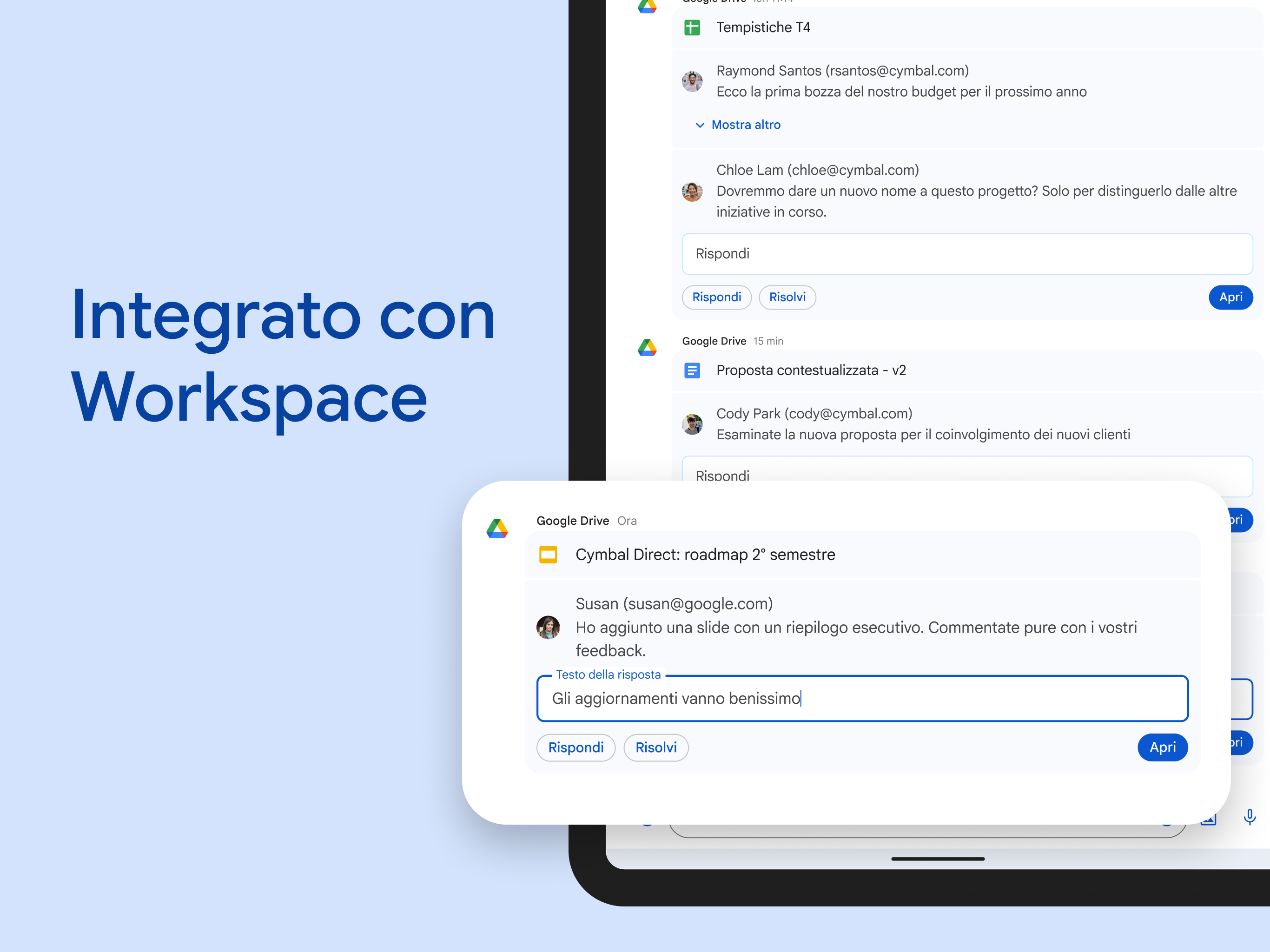Click the chevron next to Mostra altro
The image size is (1270, 952).
pos(699,125)
